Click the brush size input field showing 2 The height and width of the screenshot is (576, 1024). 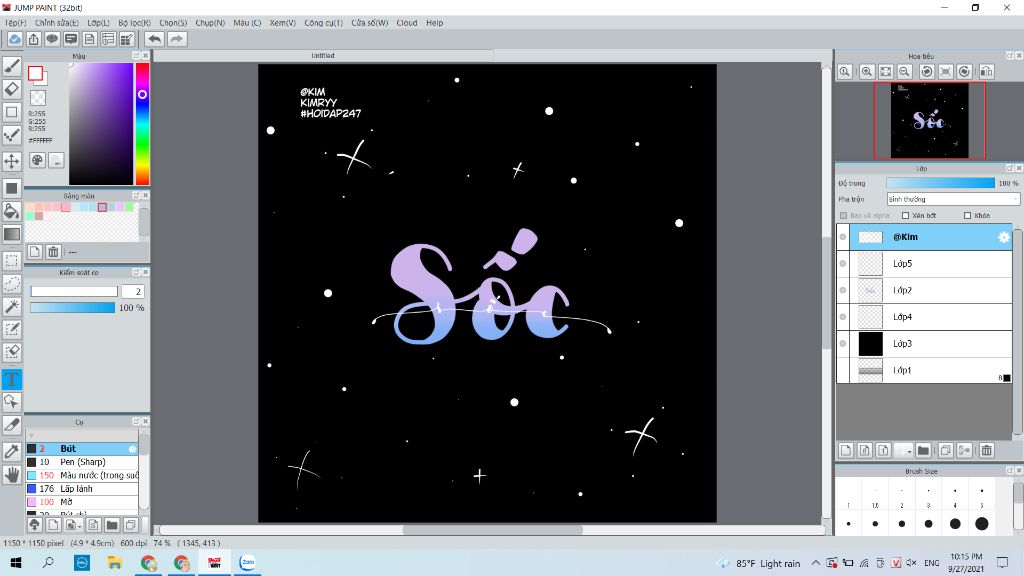(x=131, y=291)
